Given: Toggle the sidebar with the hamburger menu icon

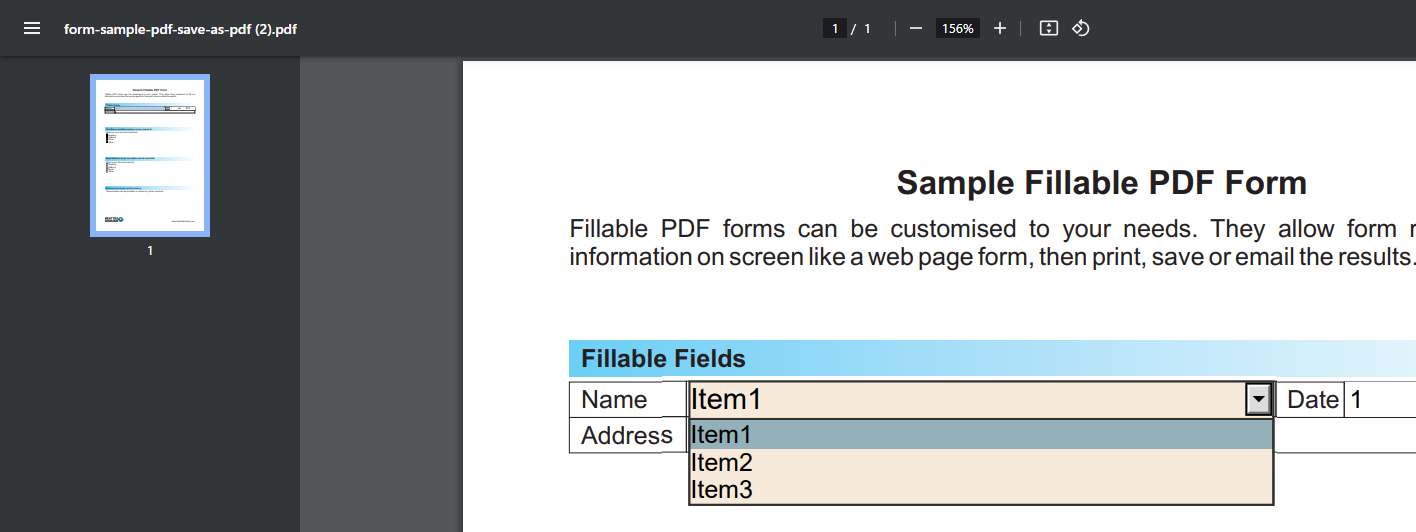Looking at the screenshot, I should pos(32,28).
